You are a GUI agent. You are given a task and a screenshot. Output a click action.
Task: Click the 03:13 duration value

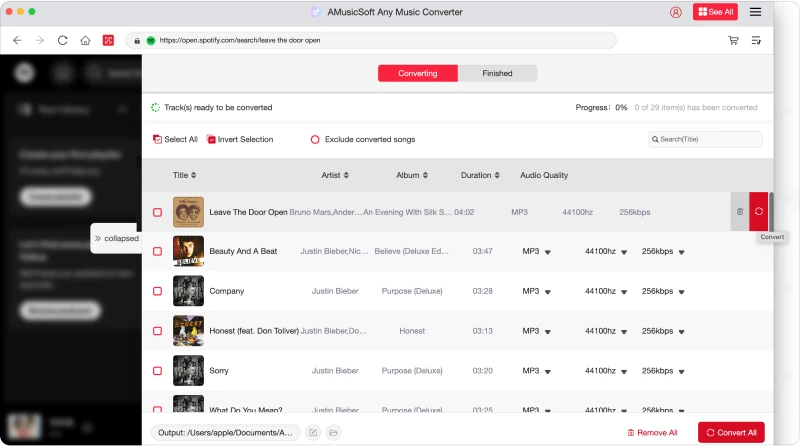coord(483,331)
